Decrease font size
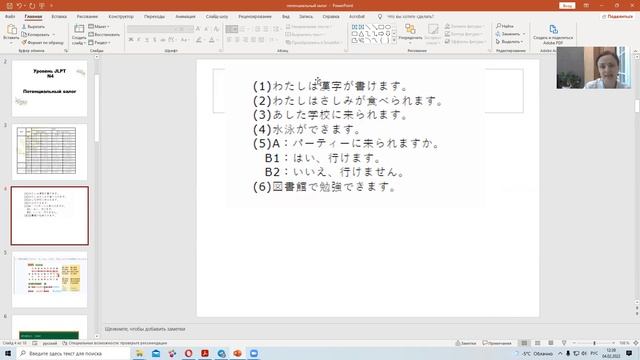Viewport: 640px width, 360px height. click(206, 29)
